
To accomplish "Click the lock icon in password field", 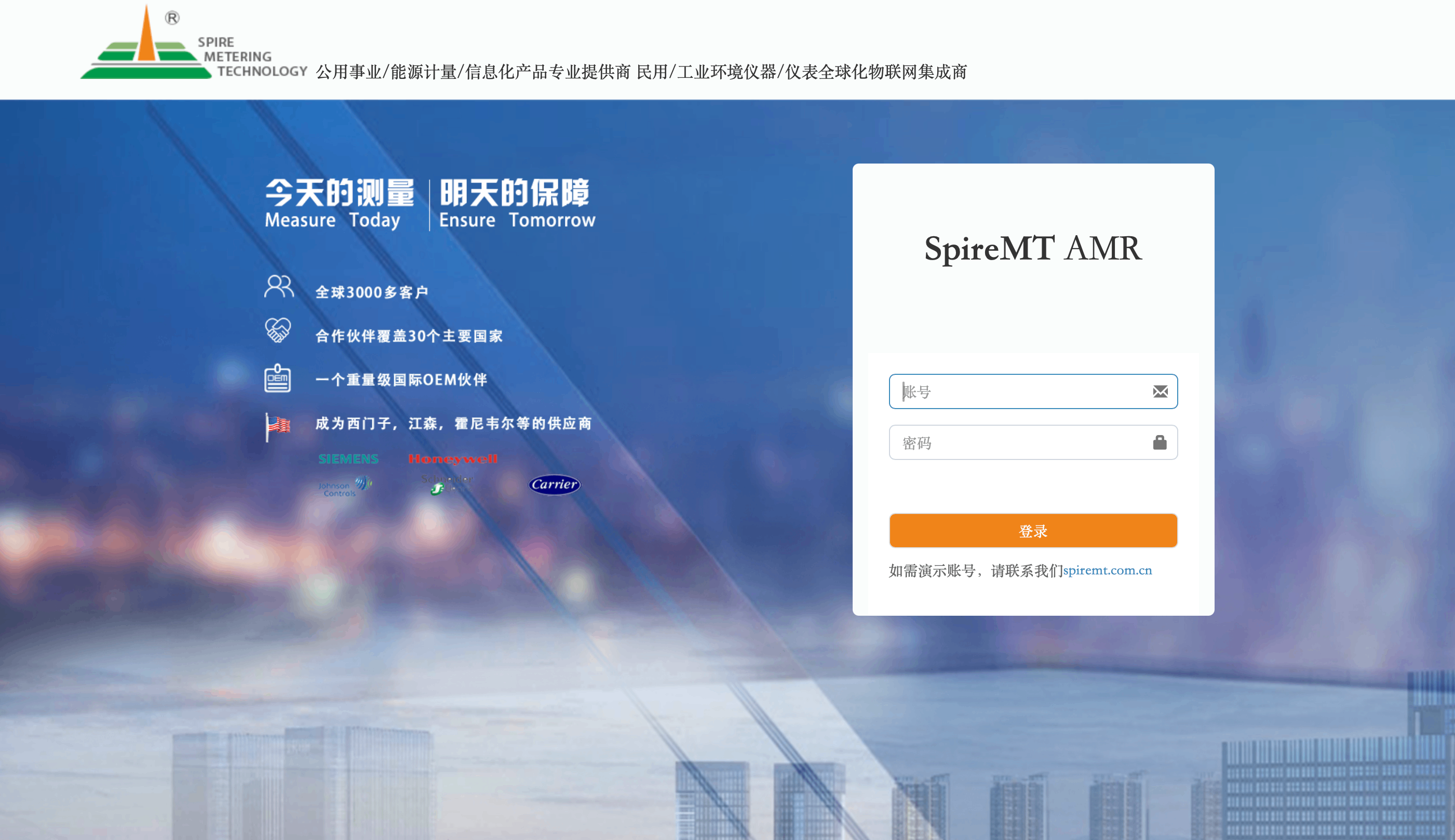I will [1160, 442].
